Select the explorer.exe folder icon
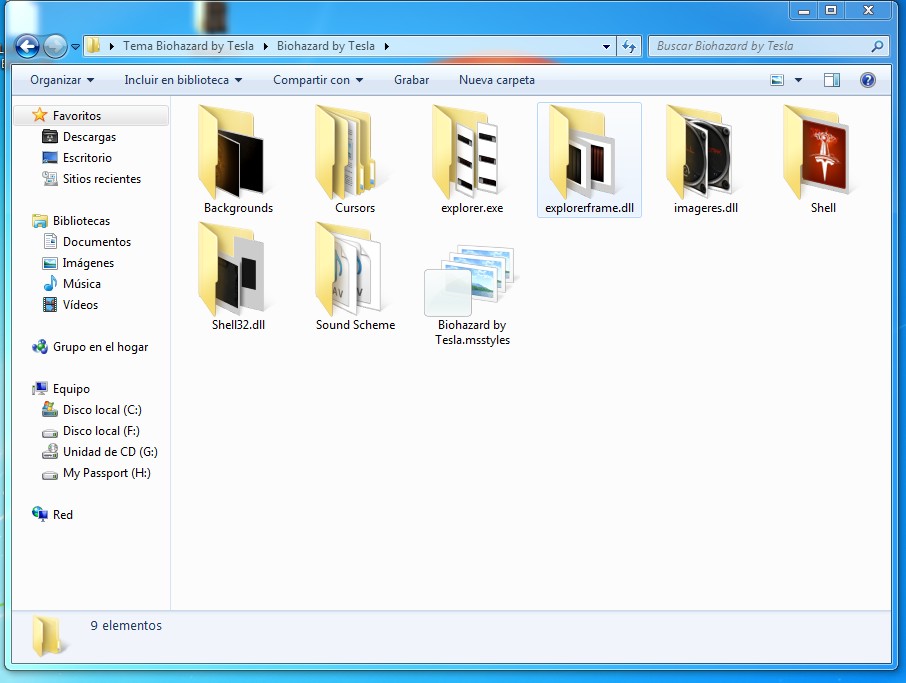 [471, 153]
